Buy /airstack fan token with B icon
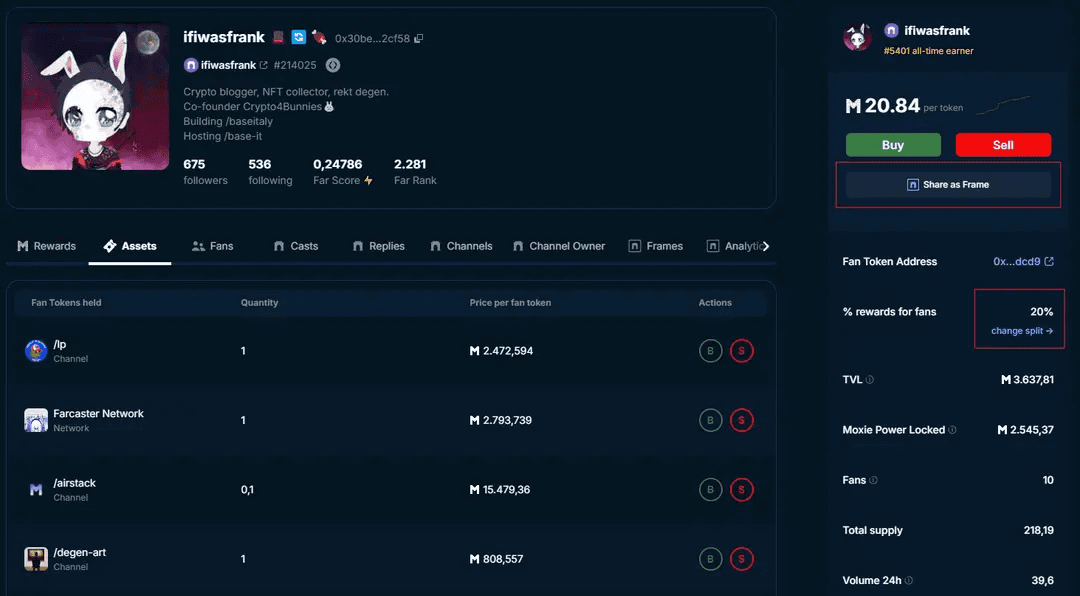This screenshot has height=596, width=1080. click(711, 490)
